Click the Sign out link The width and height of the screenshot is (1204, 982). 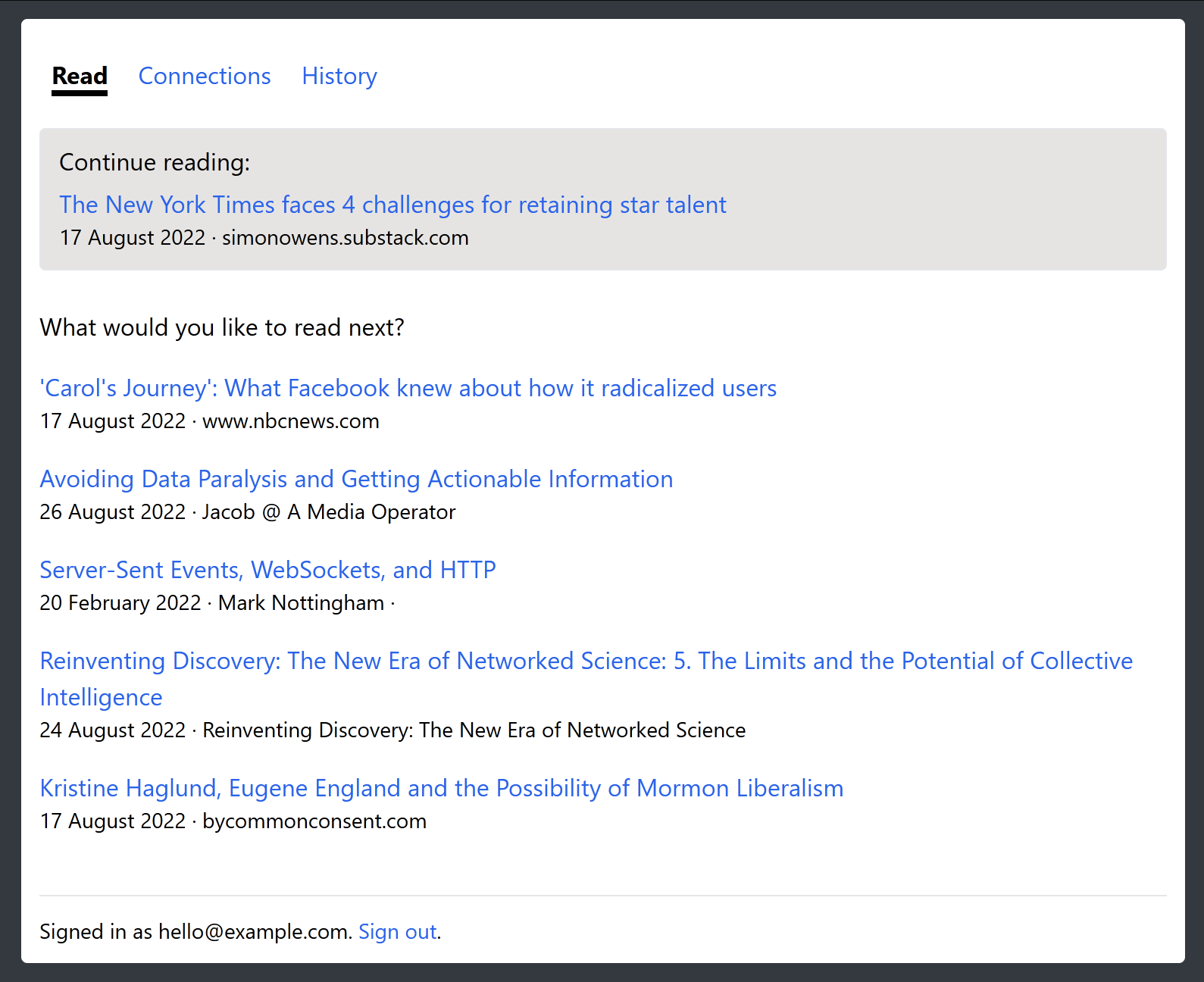[x=398, y=931]
